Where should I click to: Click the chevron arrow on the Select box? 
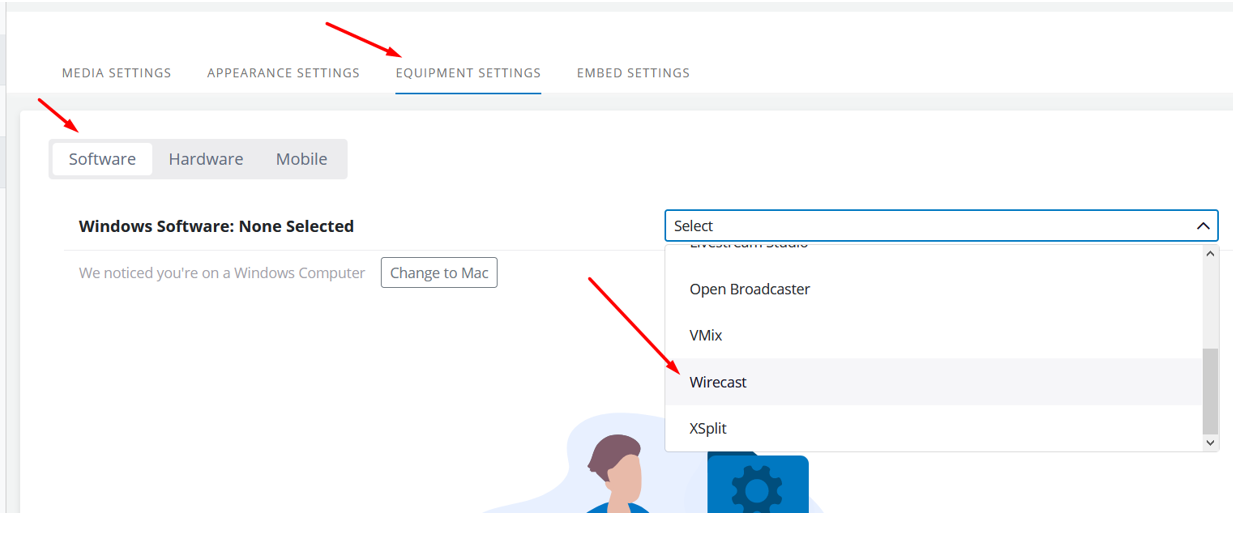pyautogui.click(x=1203, y=226)
